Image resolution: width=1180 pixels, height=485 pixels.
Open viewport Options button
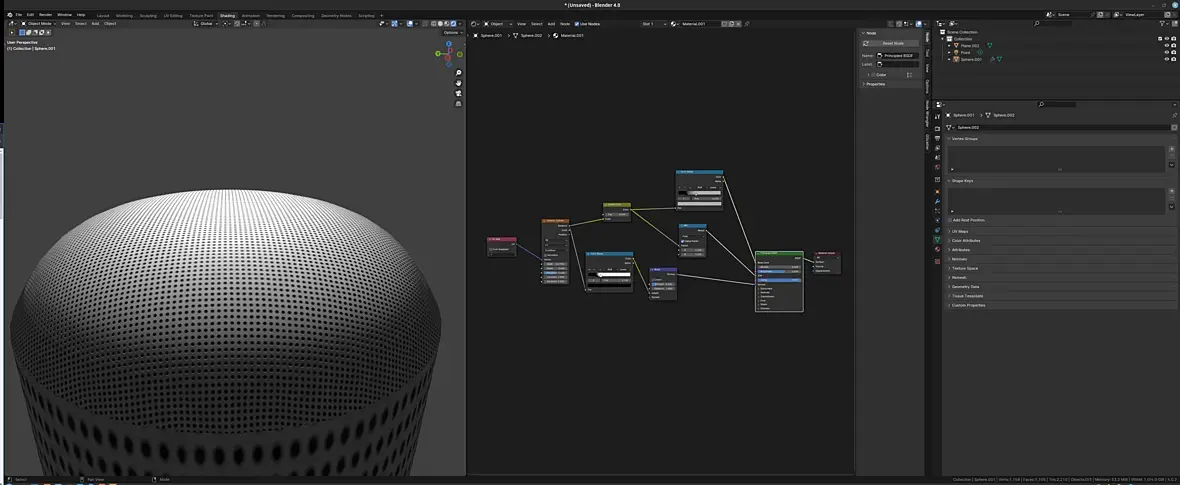452,32
